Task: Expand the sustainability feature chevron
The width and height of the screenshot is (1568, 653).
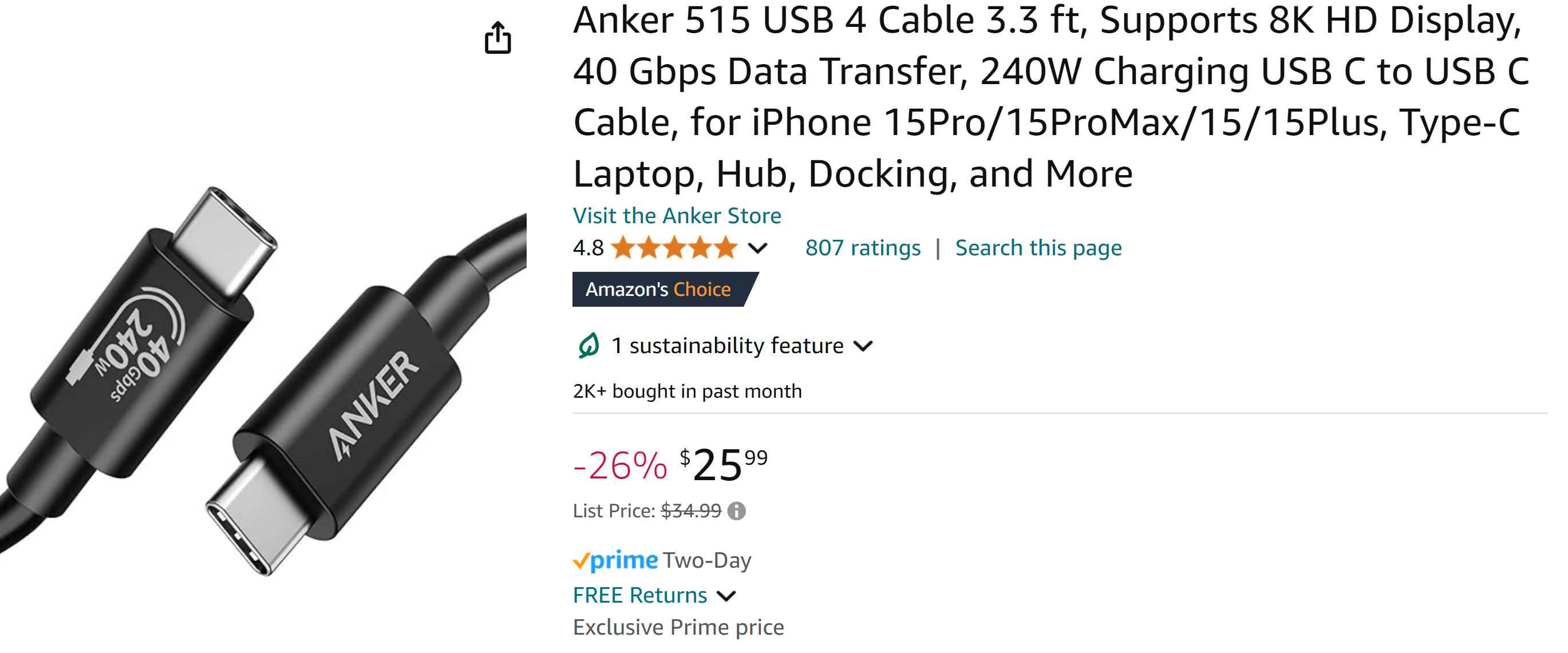Action: 863,346
